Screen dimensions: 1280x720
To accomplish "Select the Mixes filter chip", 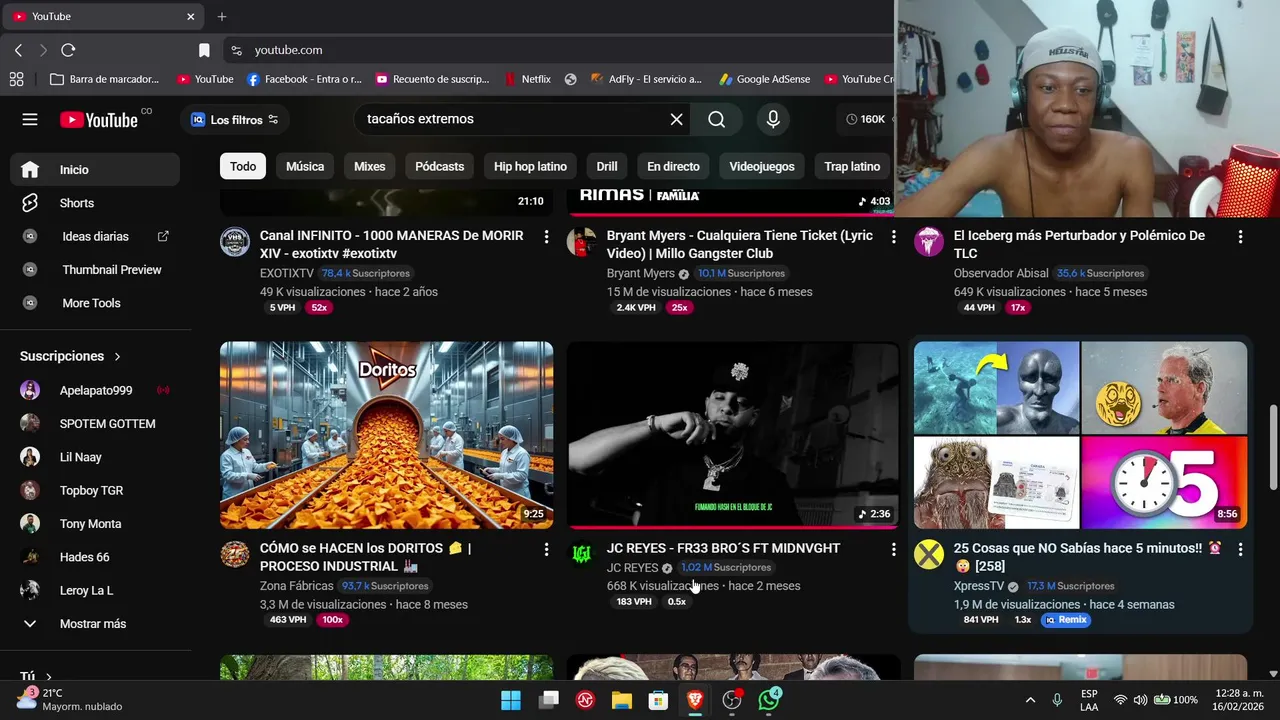I will pyautogui.click(x=369, y=166).
